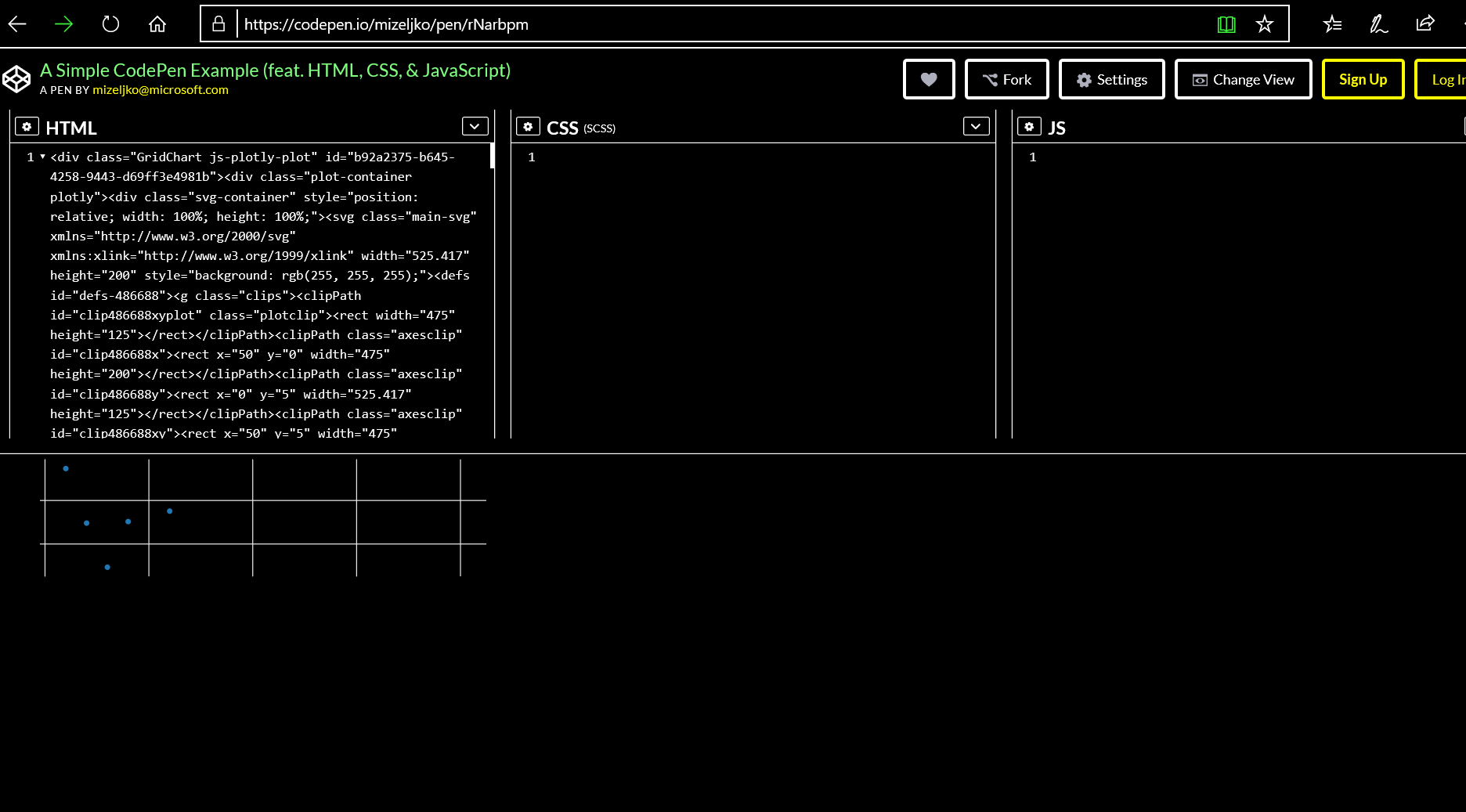Open pen Settings button
This screenshot has height=812, width=1466.
(1112, 79)
